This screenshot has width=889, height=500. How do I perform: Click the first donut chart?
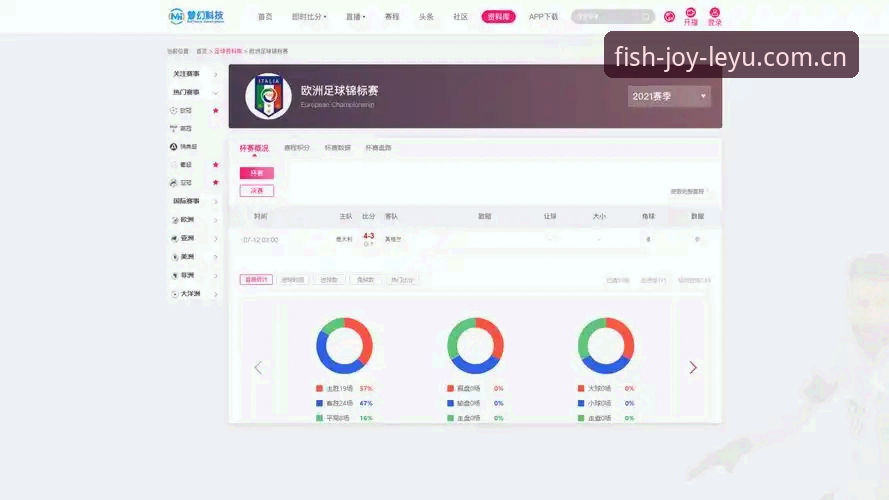pos(344,345)
